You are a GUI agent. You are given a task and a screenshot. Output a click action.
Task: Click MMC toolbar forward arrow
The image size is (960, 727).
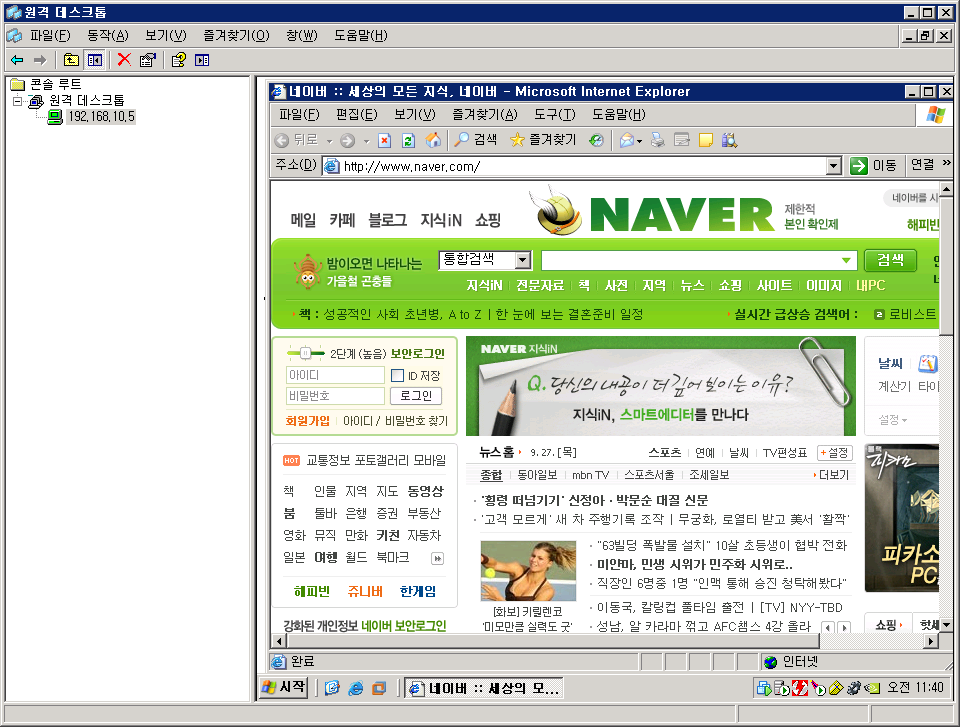tap(40, 60)
